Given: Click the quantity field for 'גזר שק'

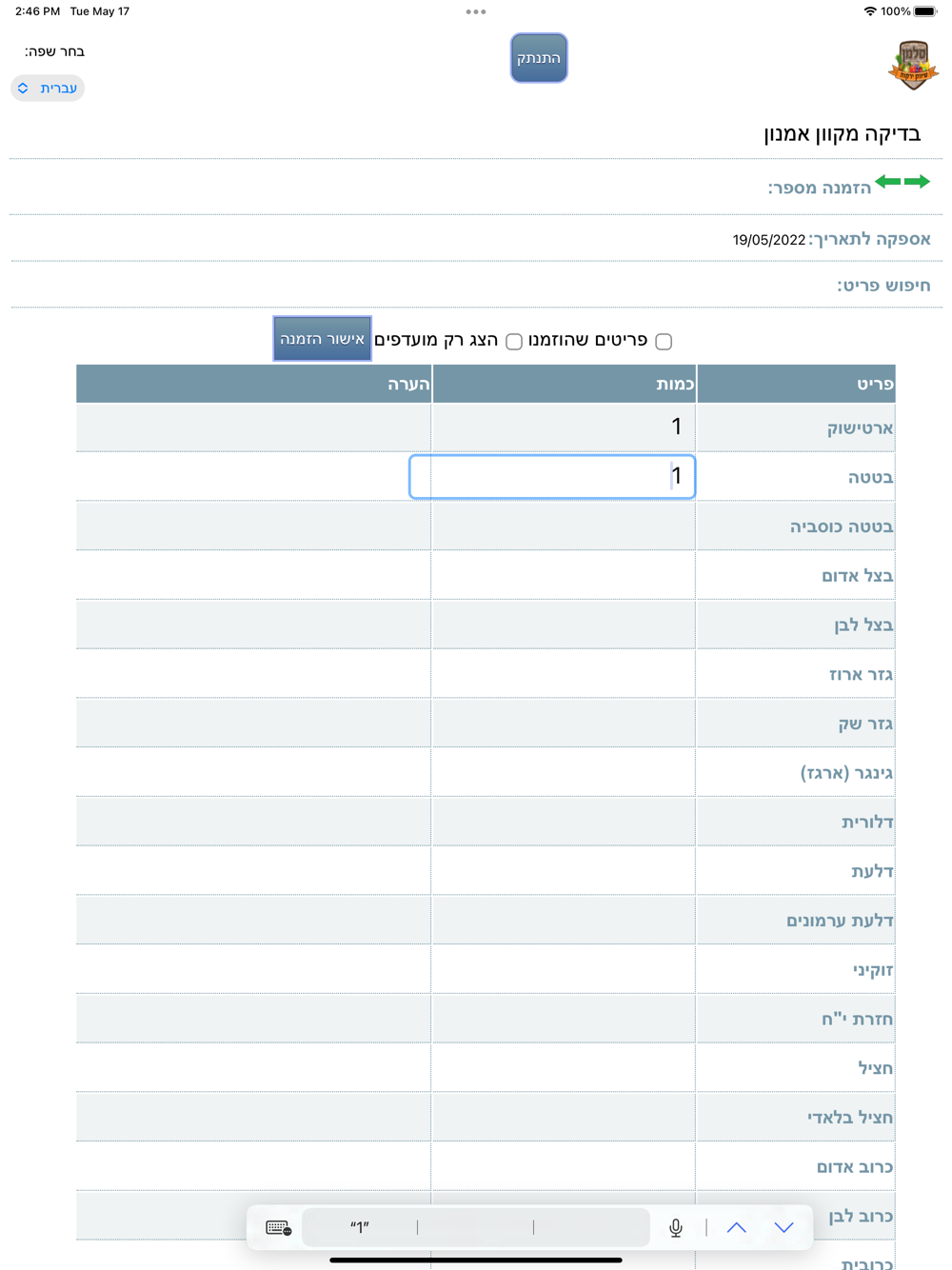Looking at the screenshot, I should [x=564, y=724].
